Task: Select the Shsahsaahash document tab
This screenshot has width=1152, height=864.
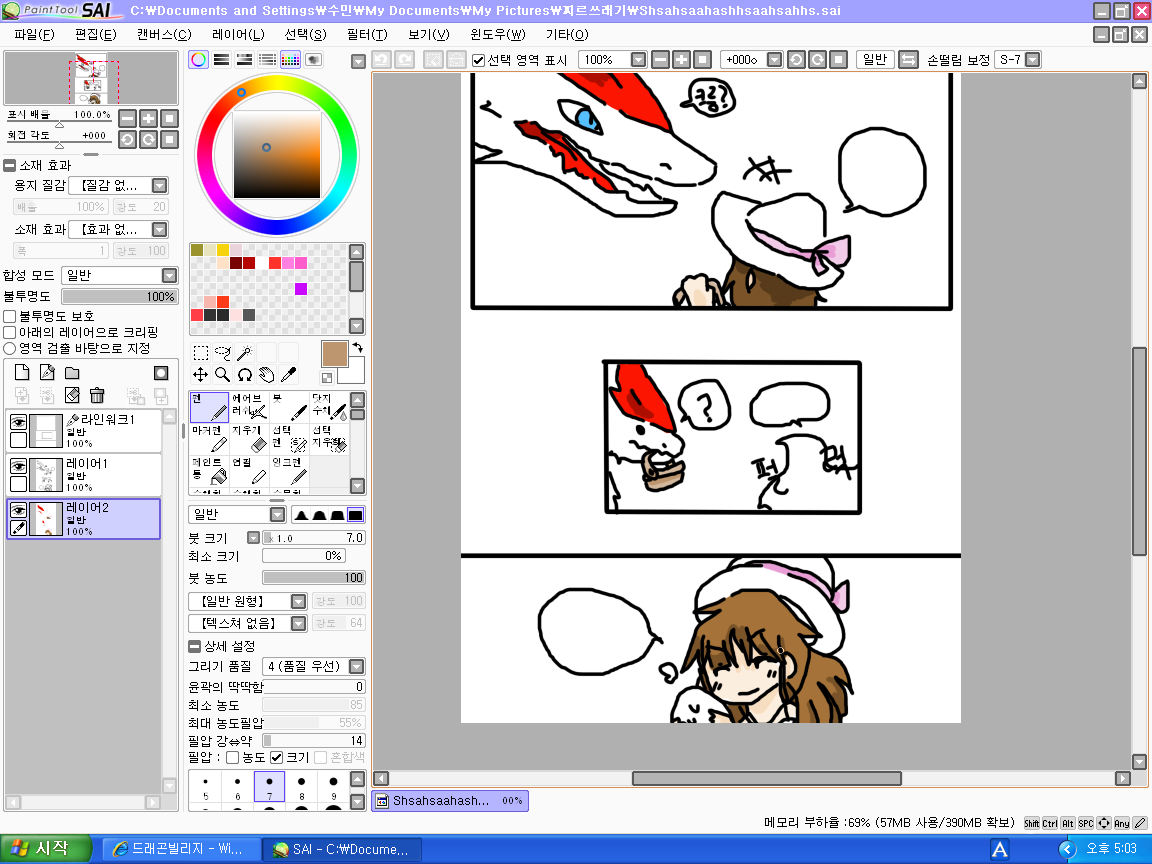Action: [x=450, y=801]
